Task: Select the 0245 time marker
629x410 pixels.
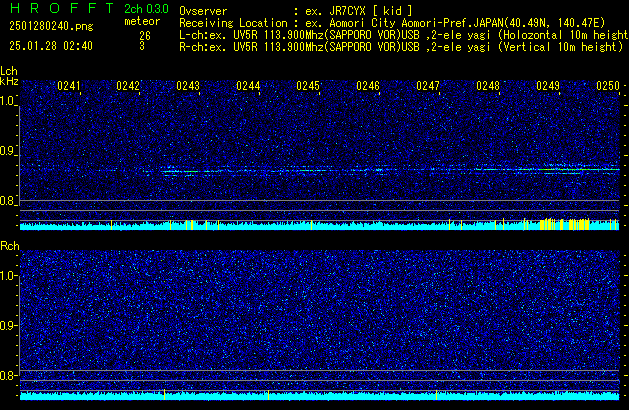Action: tap(308, 86)
